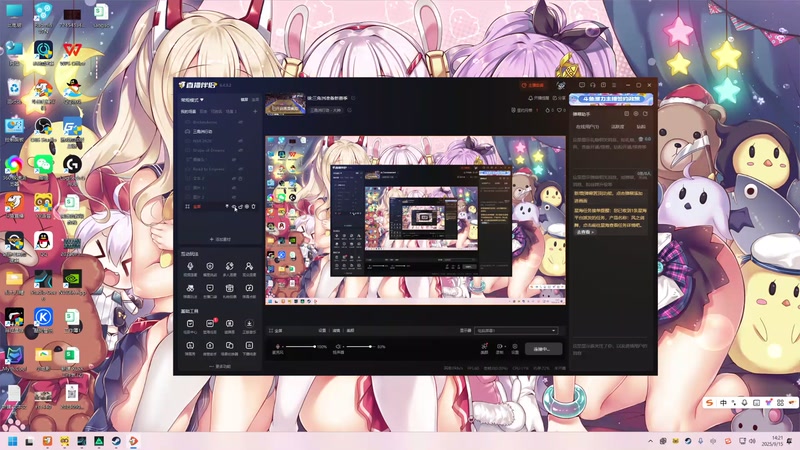Switch to portrait 竖屏 tab
Viewport: 800px width, 450px height.
[x=256, y=99]
